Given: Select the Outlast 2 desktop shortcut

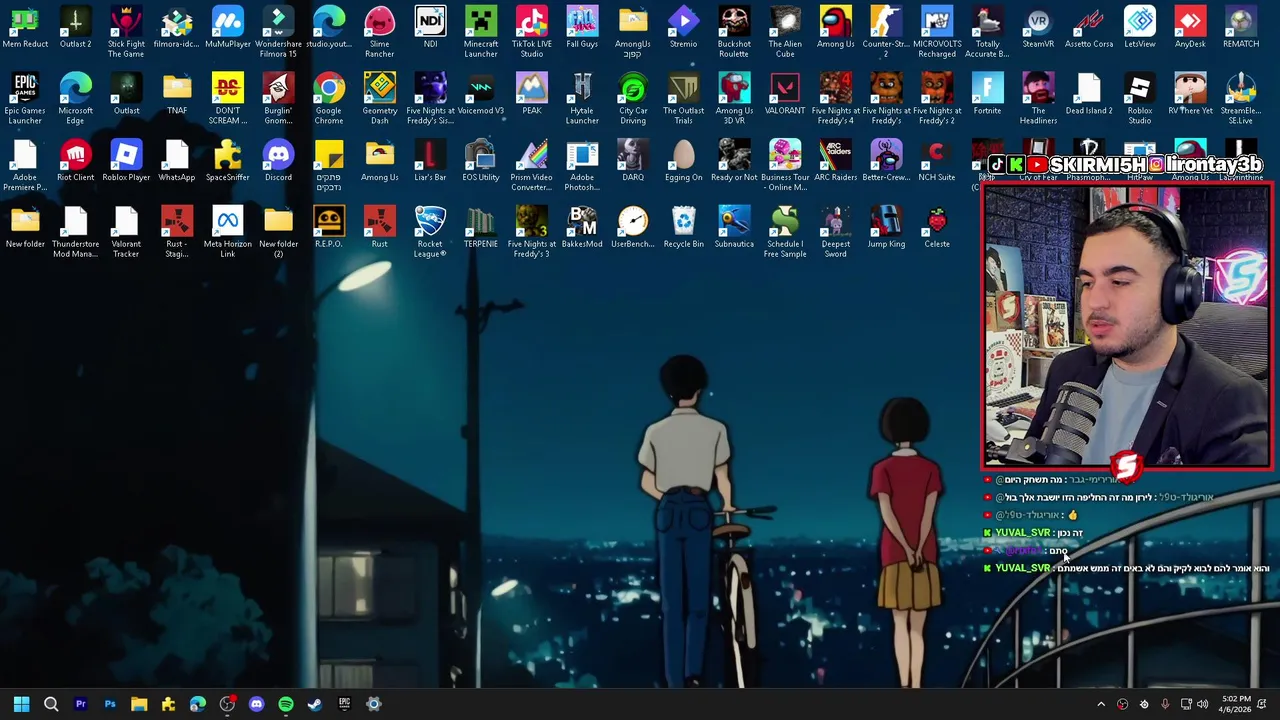Looking at the screenshot, I should pos(75,27).
